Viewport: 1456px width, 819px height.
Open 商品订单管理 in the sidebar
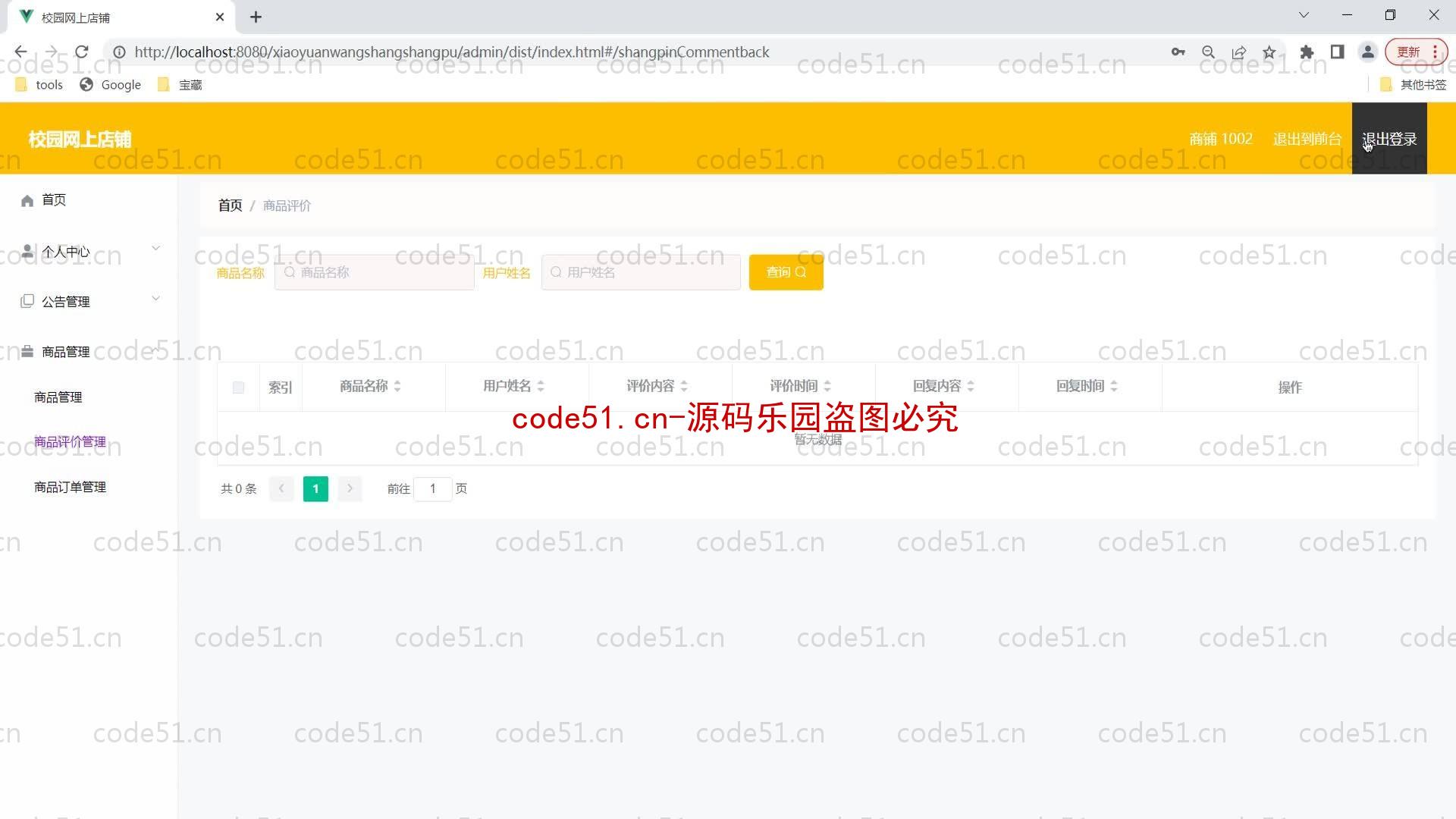(70, 487)
